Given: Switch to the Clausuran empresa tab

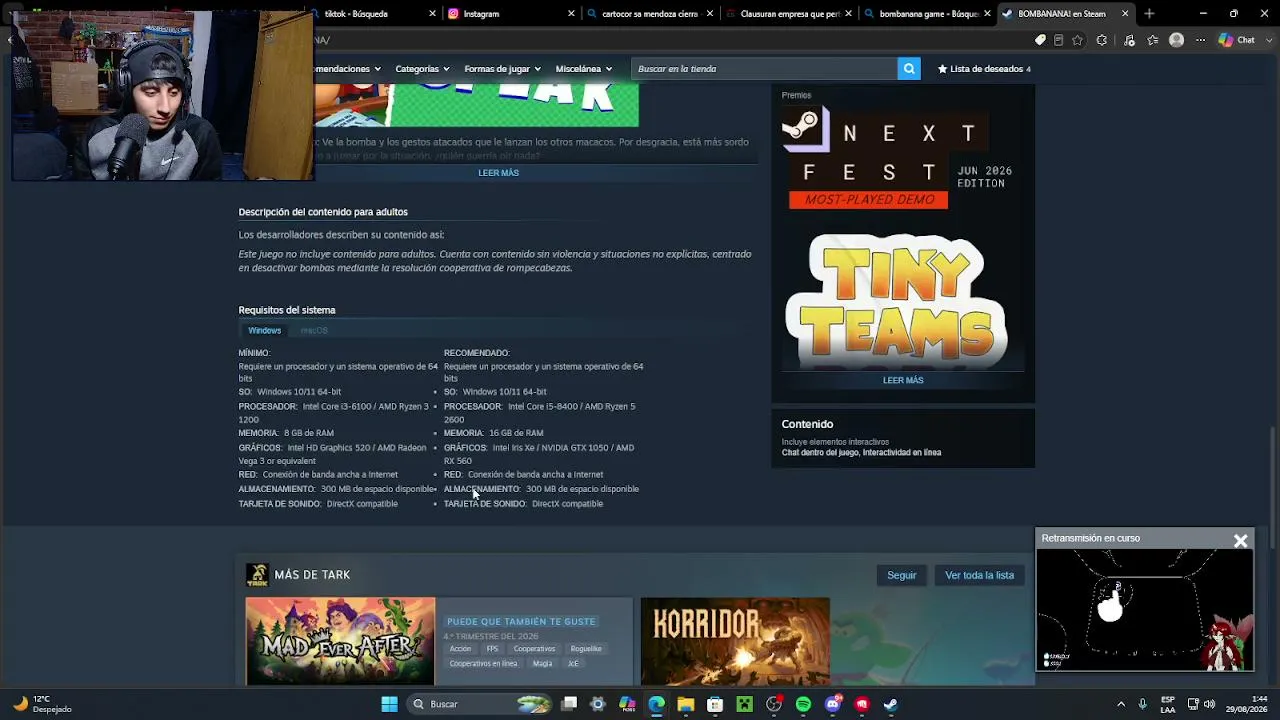Looking at the screenshot, I should 788,14.
